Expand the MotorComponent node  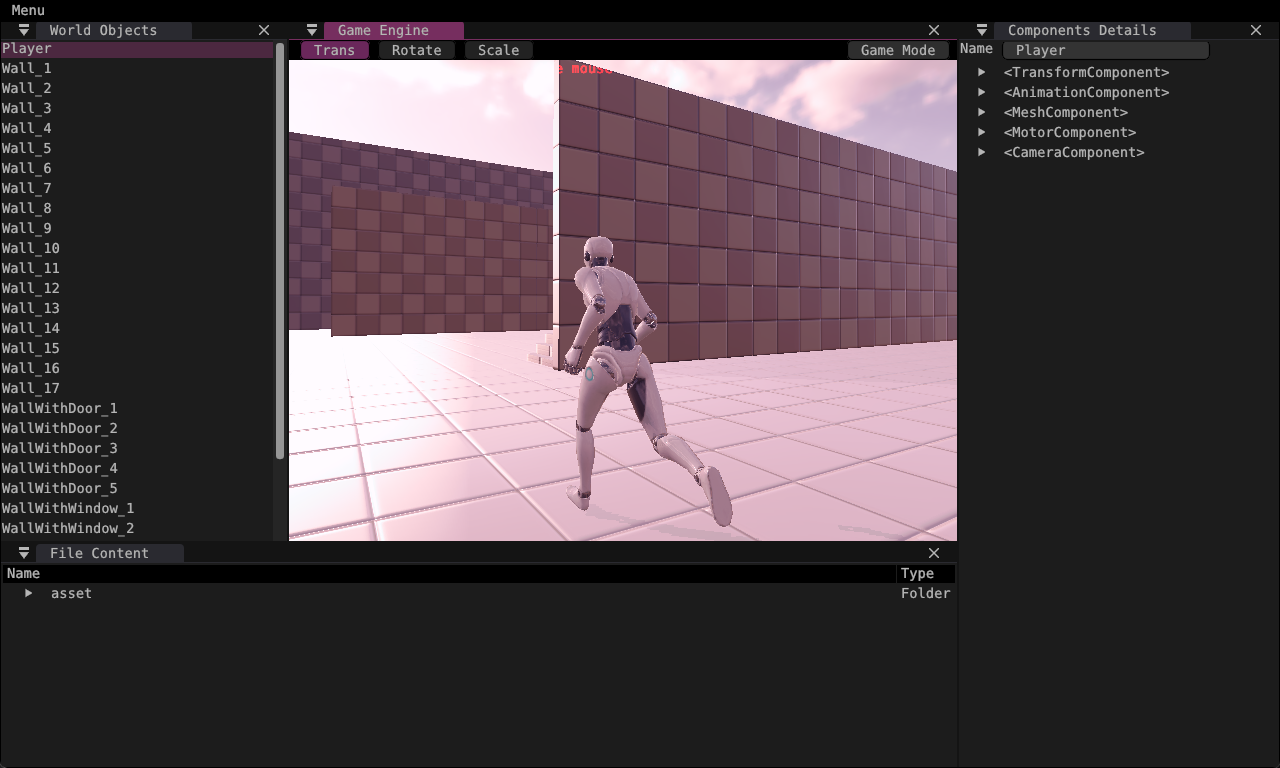pyautogui.click(x=982, y=132)
